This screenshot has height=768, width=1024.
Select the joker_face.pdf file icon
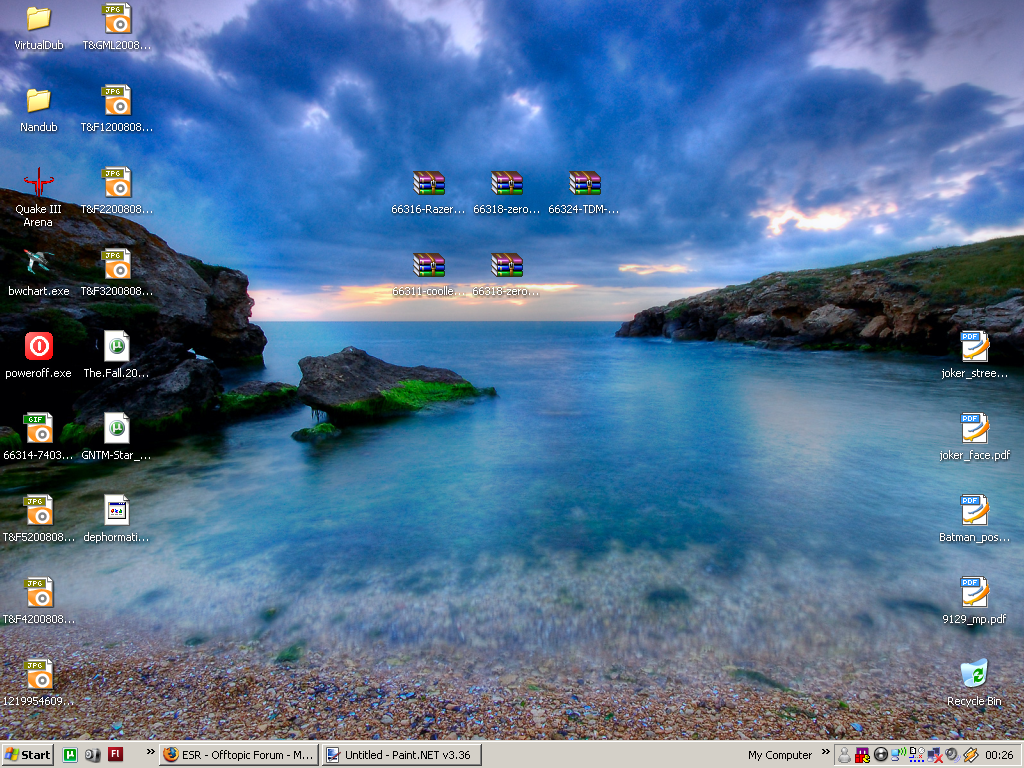[974, 429]
